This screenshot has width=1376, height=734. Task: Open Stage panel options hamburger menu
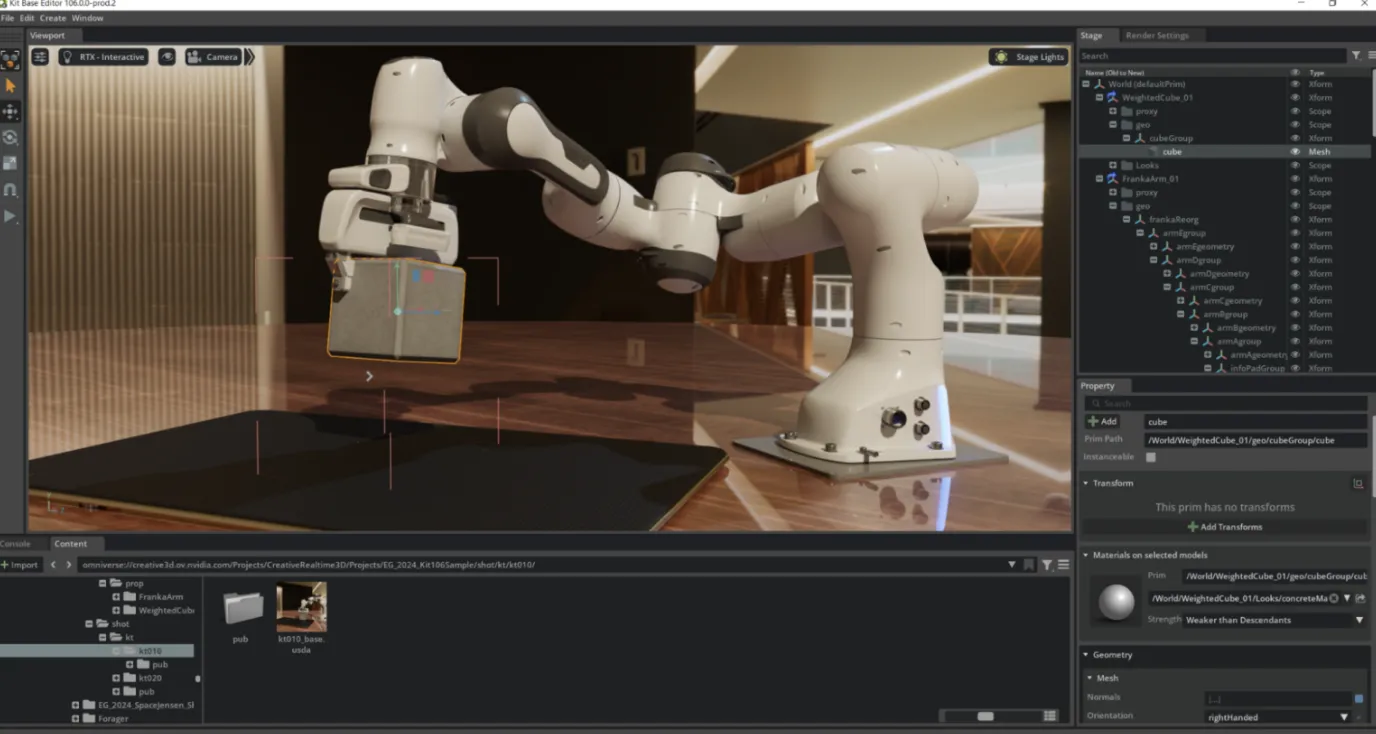(x=1370, y=56)
